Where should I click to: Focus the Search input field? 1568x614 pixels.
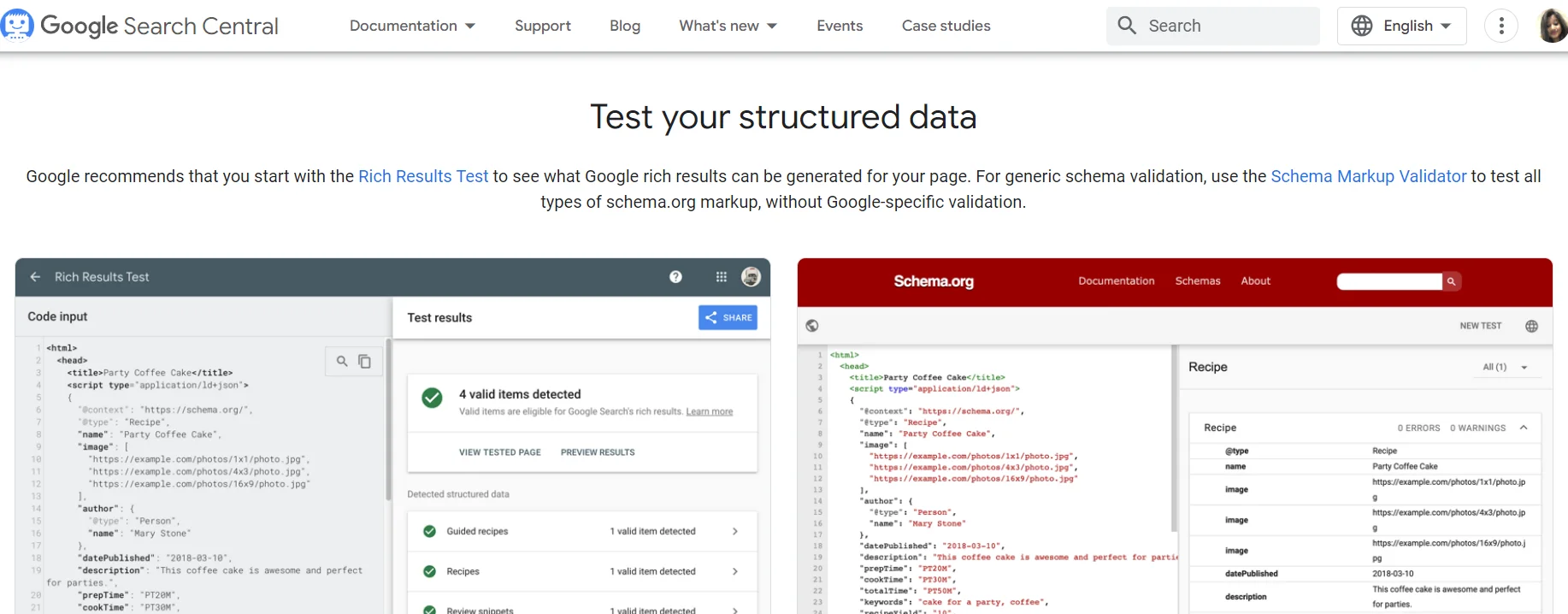1213,26
